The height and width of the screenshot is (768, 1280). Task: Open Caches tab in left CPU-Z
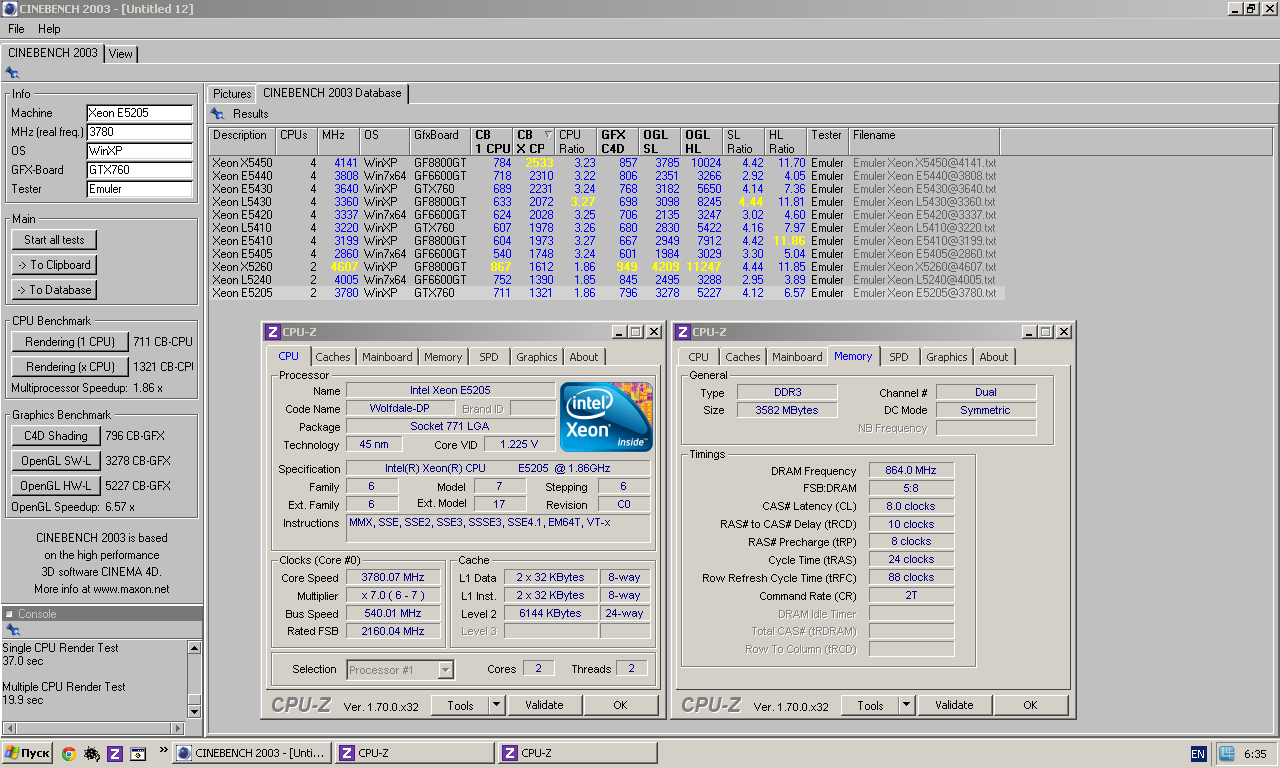[x=333, y=357]
